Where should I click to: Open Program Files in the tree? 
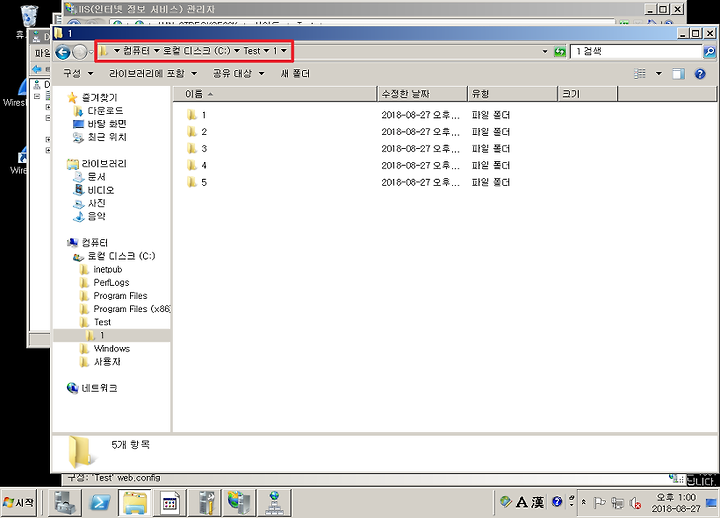pos(120,296)
